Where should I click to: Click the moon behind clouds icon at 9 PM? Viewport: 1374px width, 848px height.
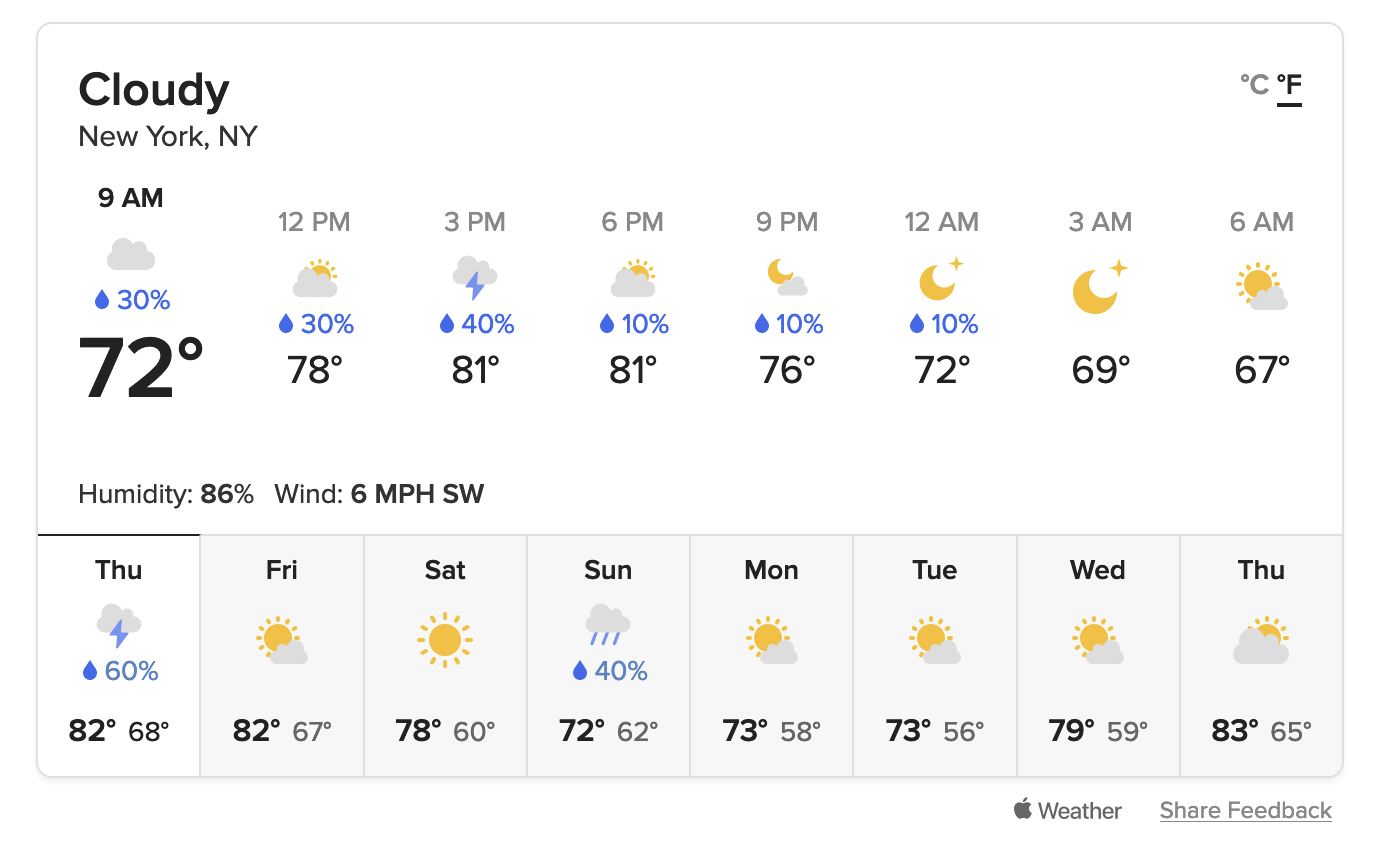point(787,278)
